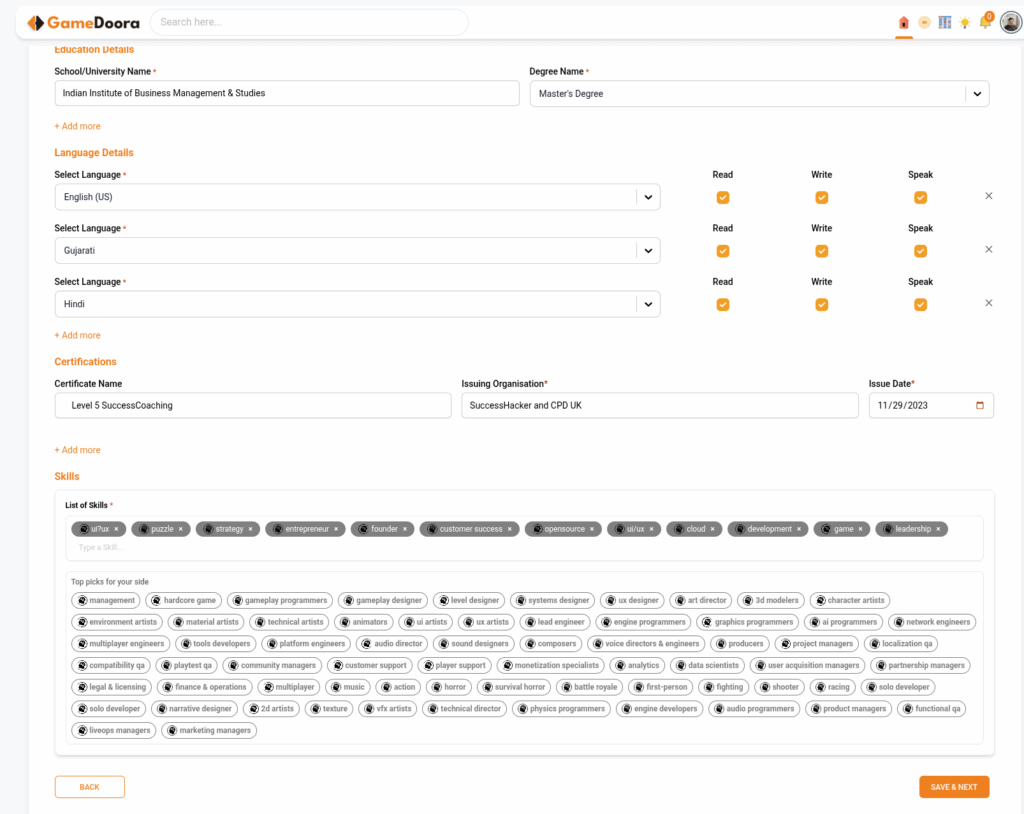Open the colorful grid board icon

click(944, 23)
